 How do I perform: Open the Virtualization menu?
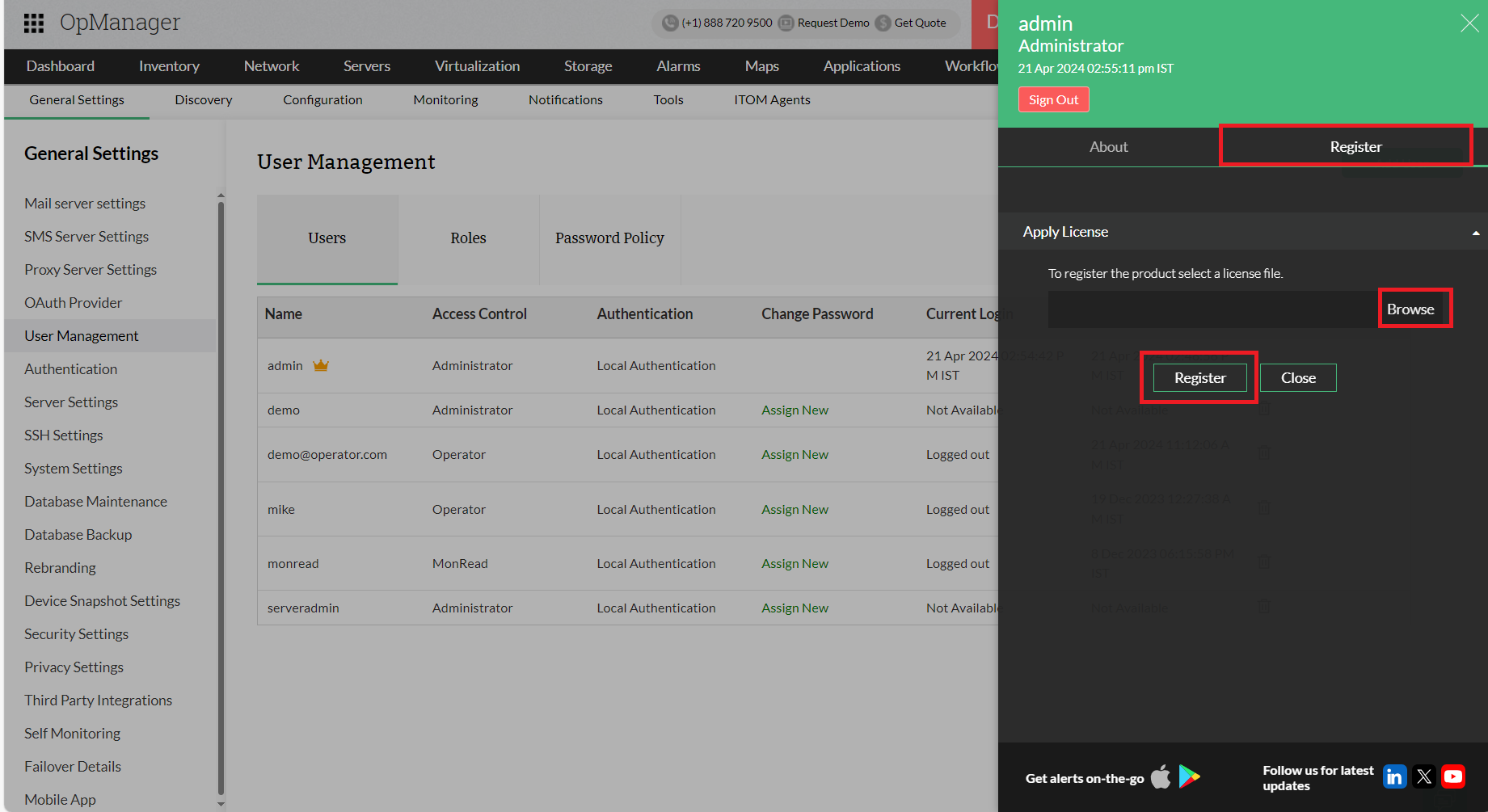point(478,66)
